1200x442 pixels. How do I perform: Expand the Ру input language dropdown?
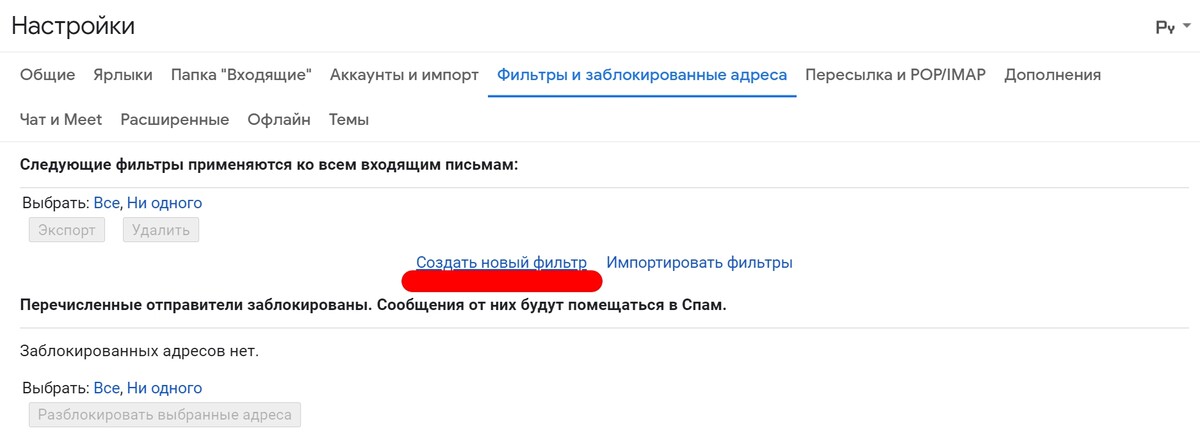pyautogui.click(x=1173, y=28)
